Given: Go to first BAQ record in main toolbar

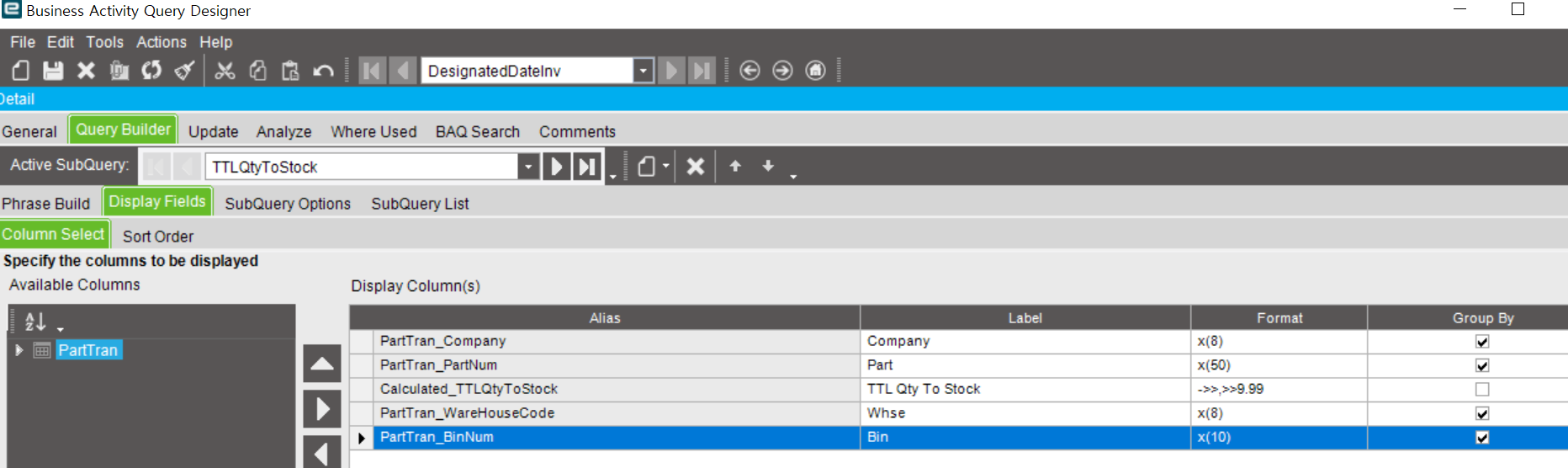Looking at the screenshot, I should [372, 71].
